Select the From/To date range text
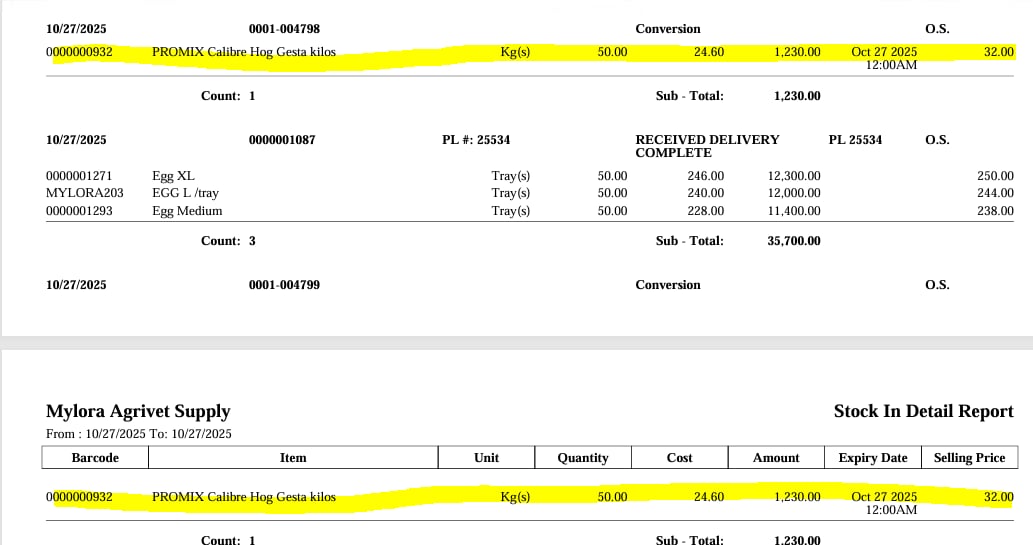Viewport: 1033px width, 545px height. click(139, 434)
